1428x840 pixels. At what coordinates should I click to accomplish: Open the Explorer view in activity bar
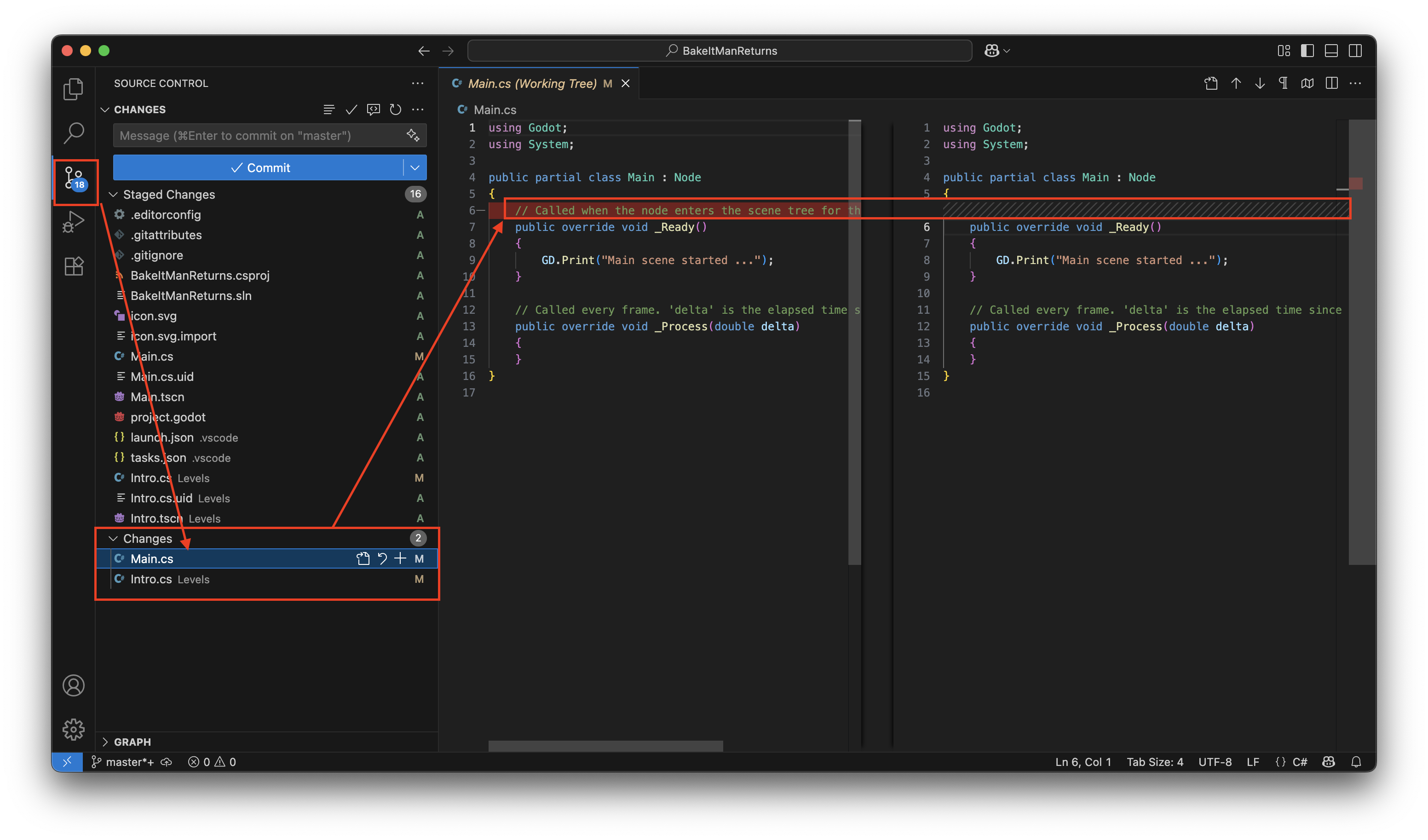[74, 88]
